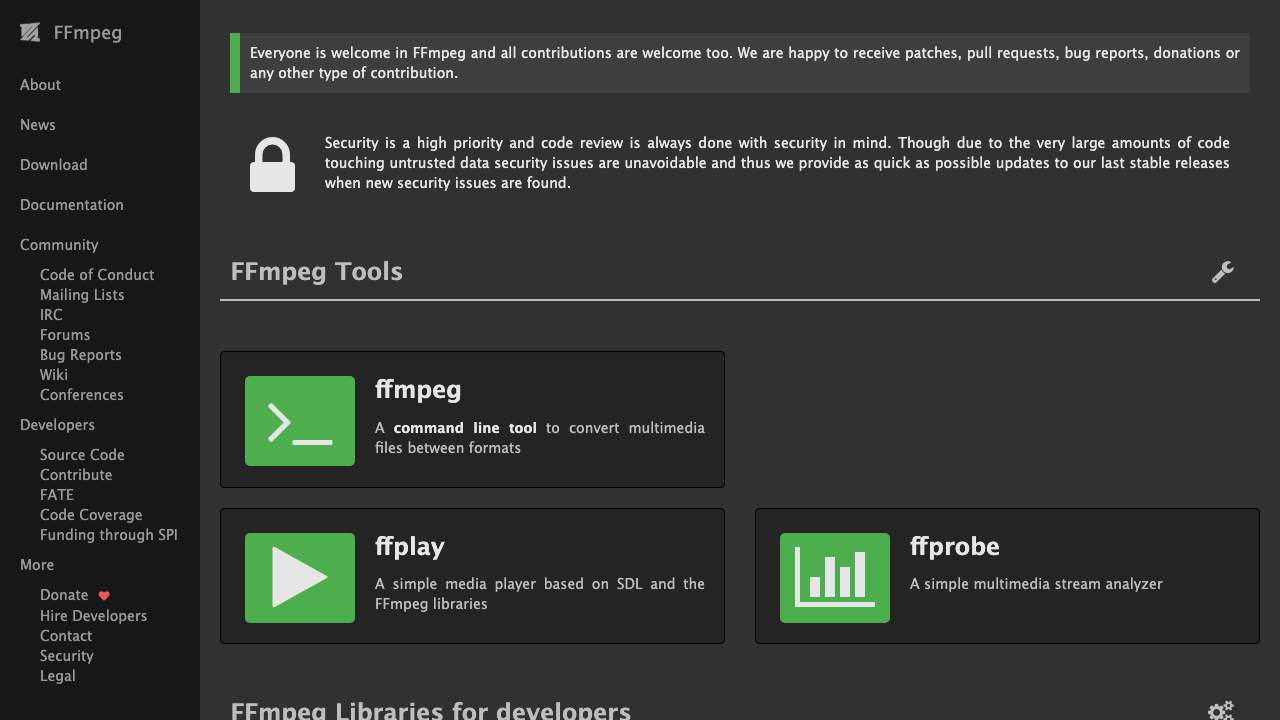Screen dimensions: 1280x720
Task: Open the About page
Action: click(40, 85)
